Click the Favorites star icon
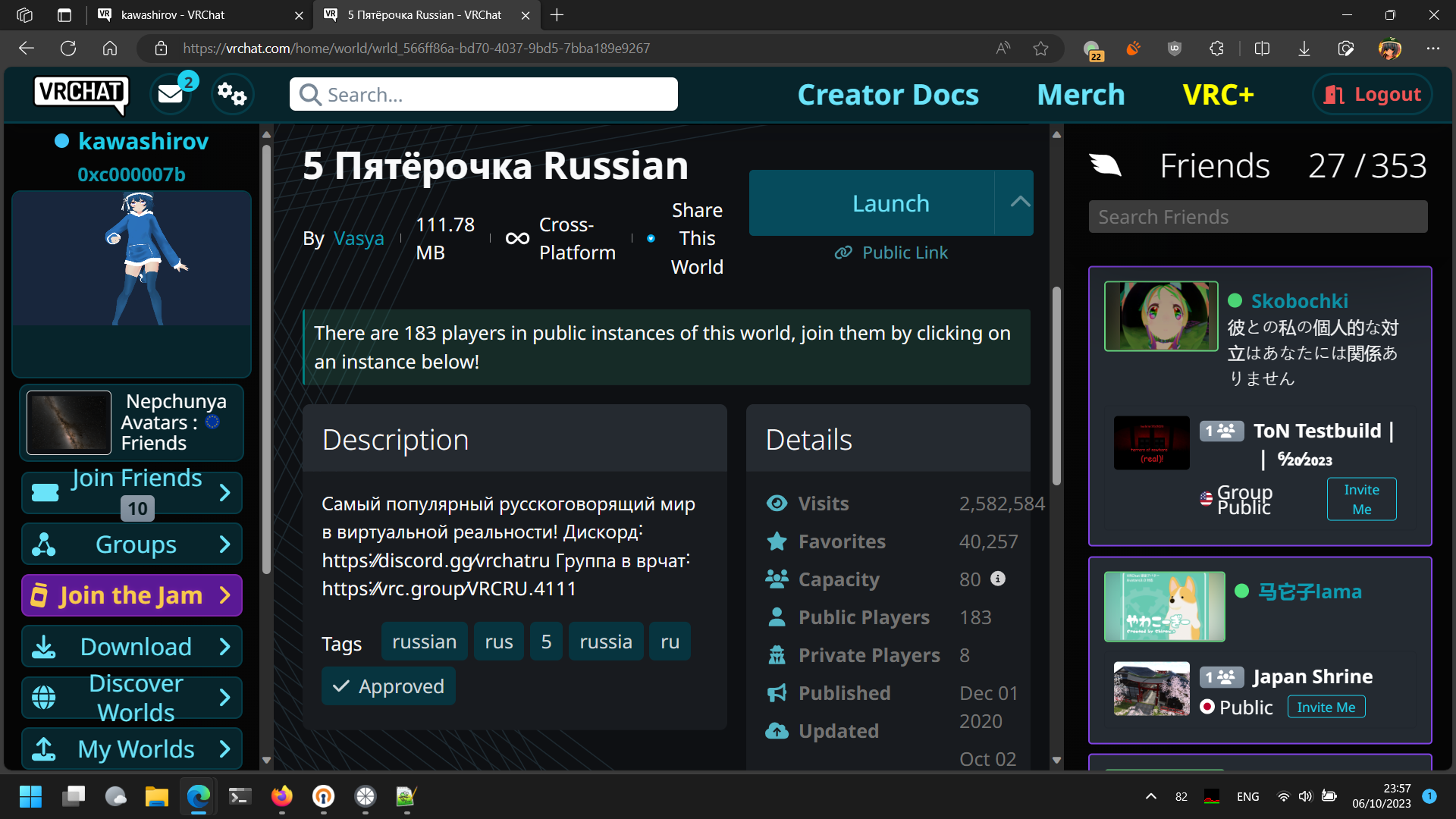 coord(777,541)
